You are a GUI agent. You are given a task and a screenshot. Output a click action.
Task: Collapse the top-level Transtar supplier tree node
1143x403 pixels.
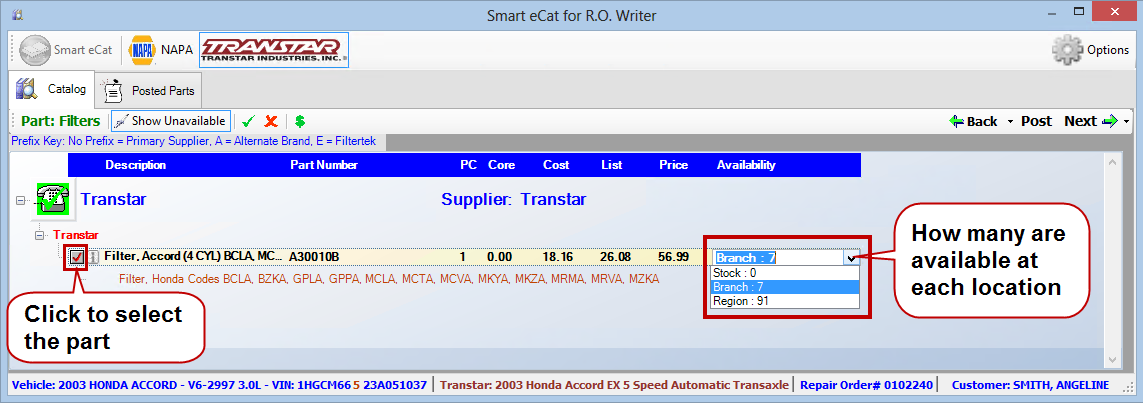(21, 201)
